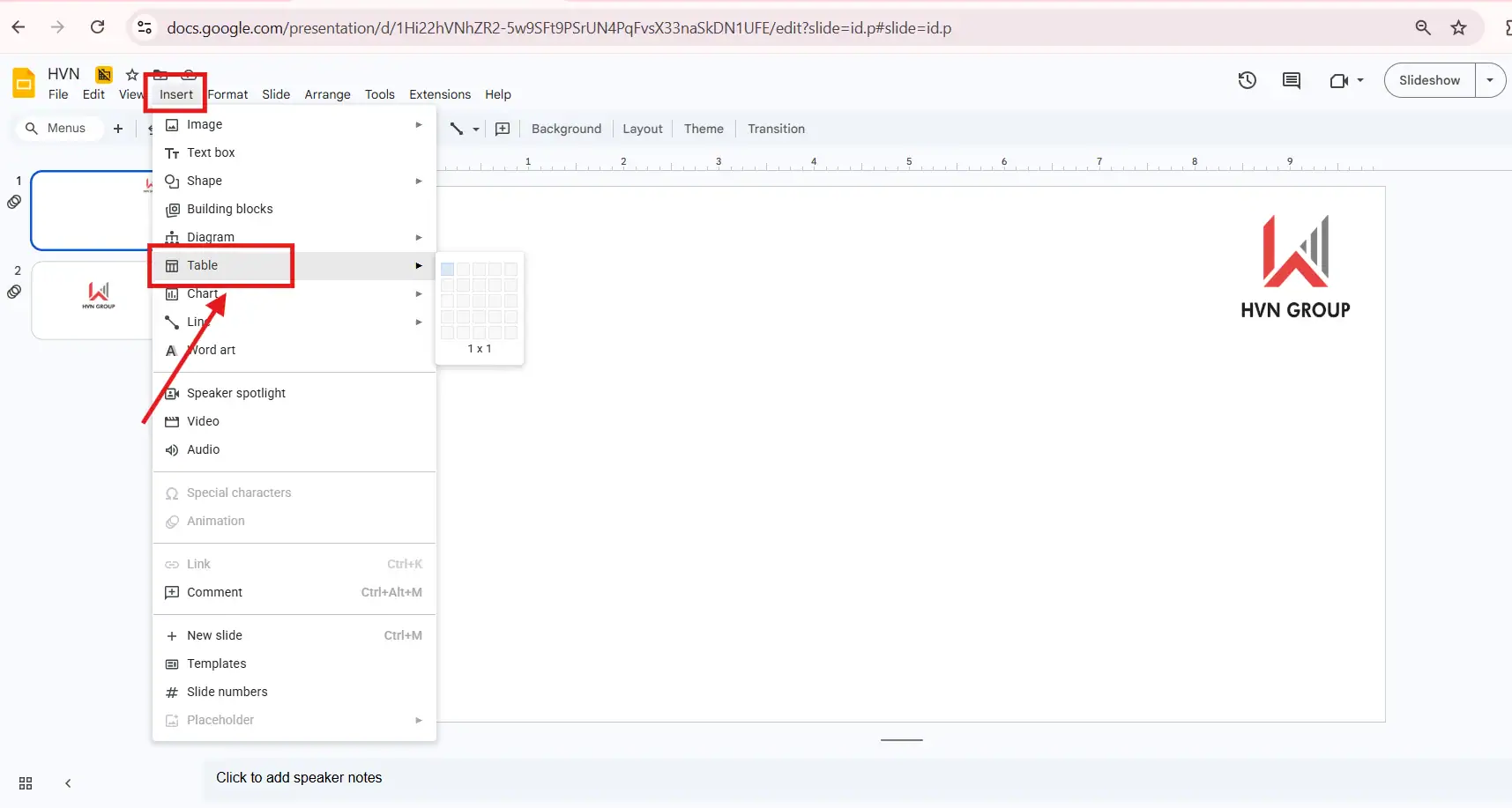The image size is (1512, 808).
Task: Star the HVN presentation
Action: tap(132, 74)
